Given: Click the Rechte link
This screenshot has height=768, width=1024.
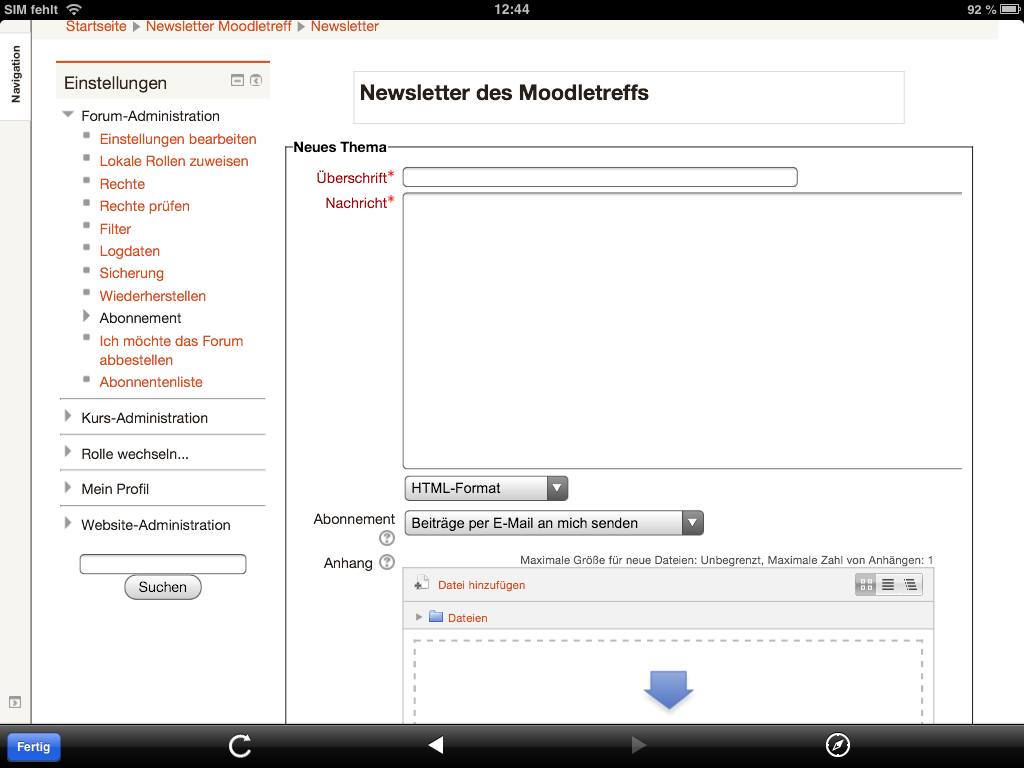Looking at the screenshot, I should click(x=122, y=184).
